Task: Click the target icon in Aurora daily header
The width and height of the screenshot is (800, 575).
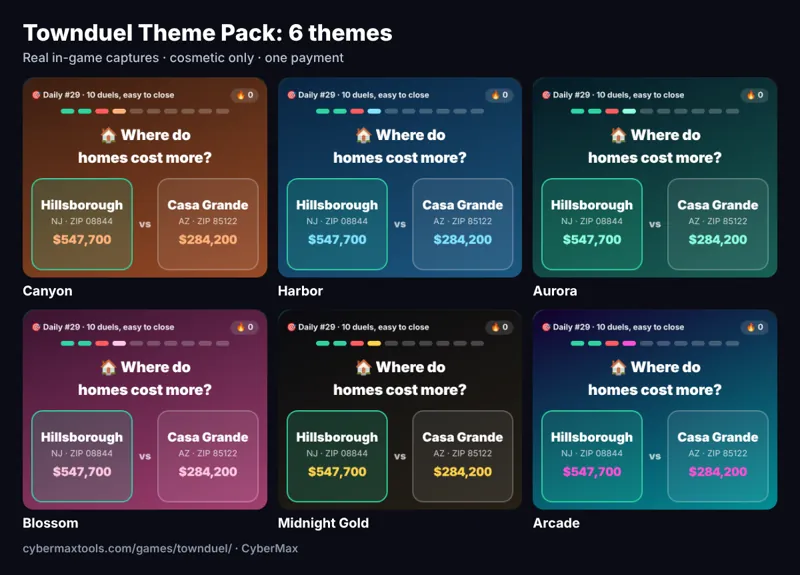Action: pos(546,95)
